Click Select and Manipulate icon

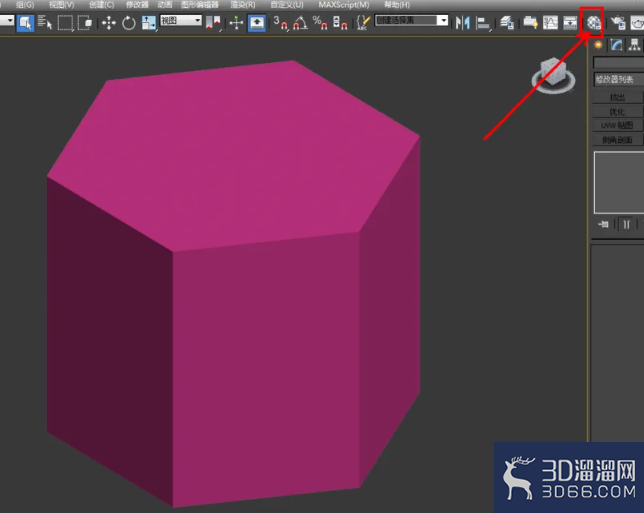coord(236,23)
